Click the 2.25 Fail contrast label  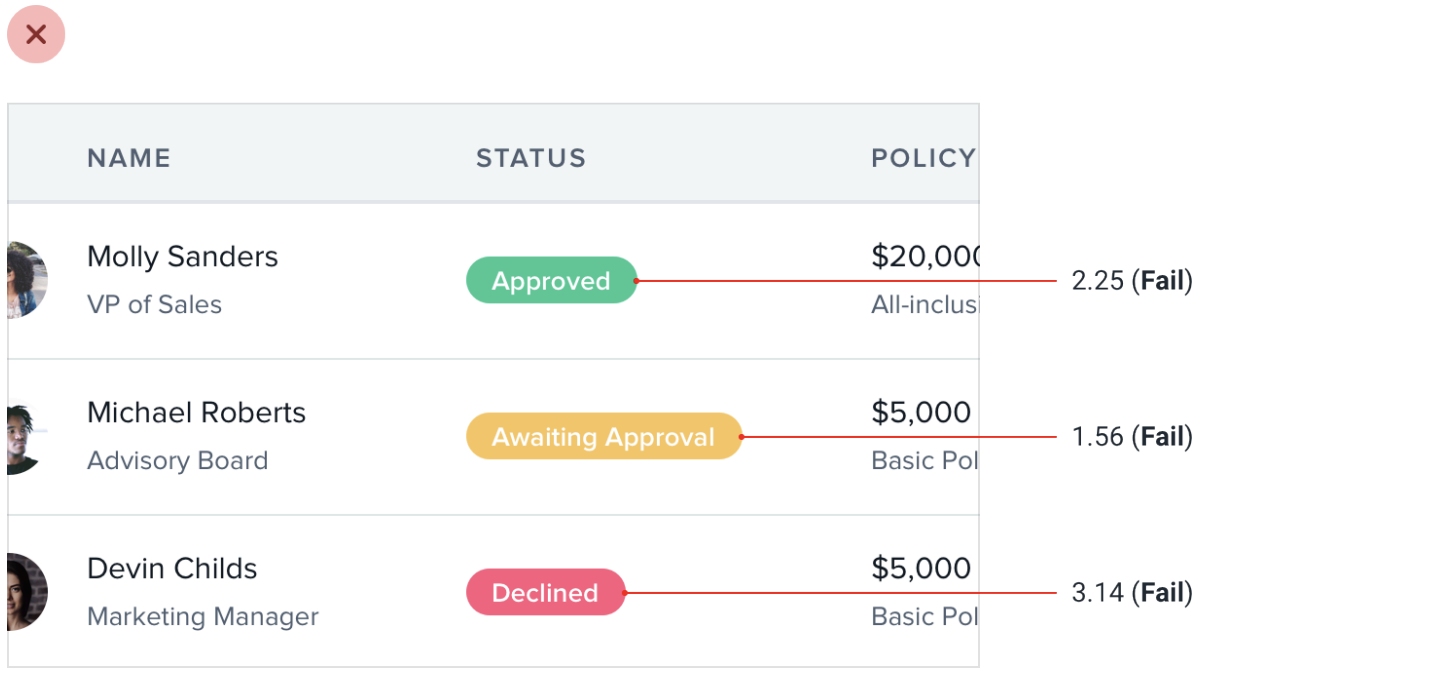(1132, 281)
